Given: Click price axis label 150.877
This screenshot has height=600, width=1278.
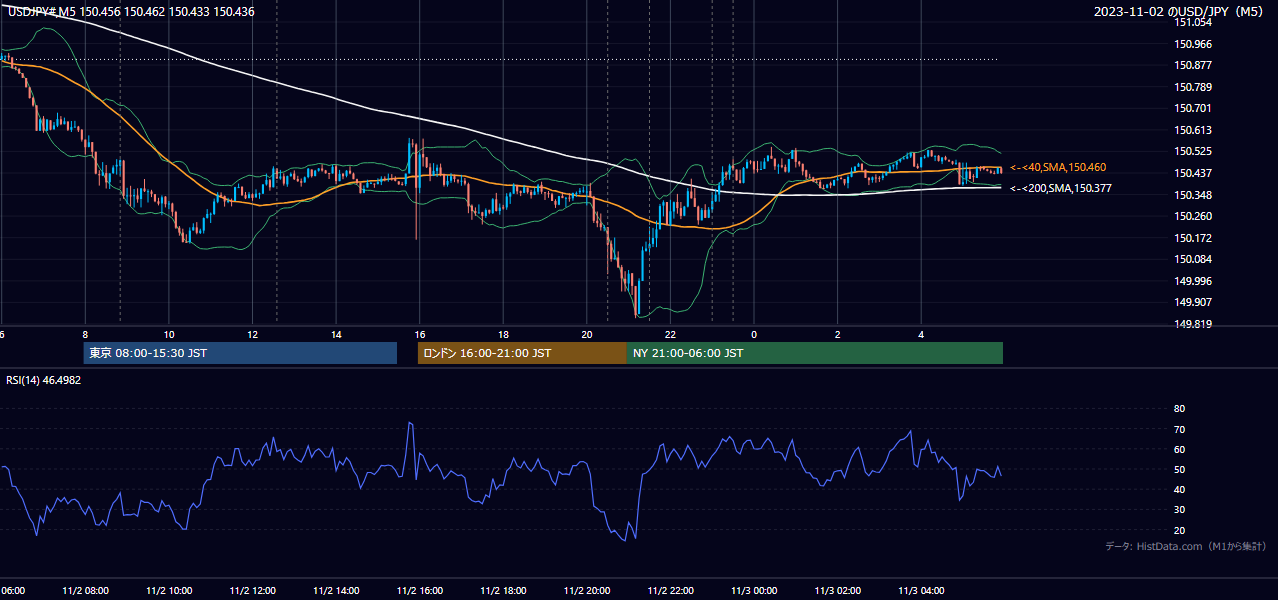Looking at the screenshot, I should tap(1193, 66).
